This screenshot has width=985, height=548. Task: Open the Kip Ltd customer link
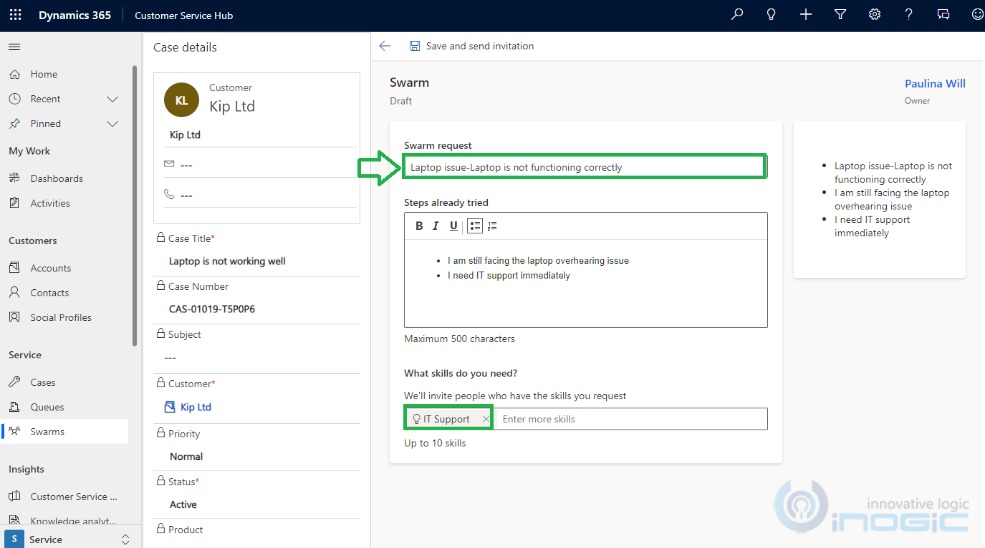pyautogui.click(x=195, y=407)
